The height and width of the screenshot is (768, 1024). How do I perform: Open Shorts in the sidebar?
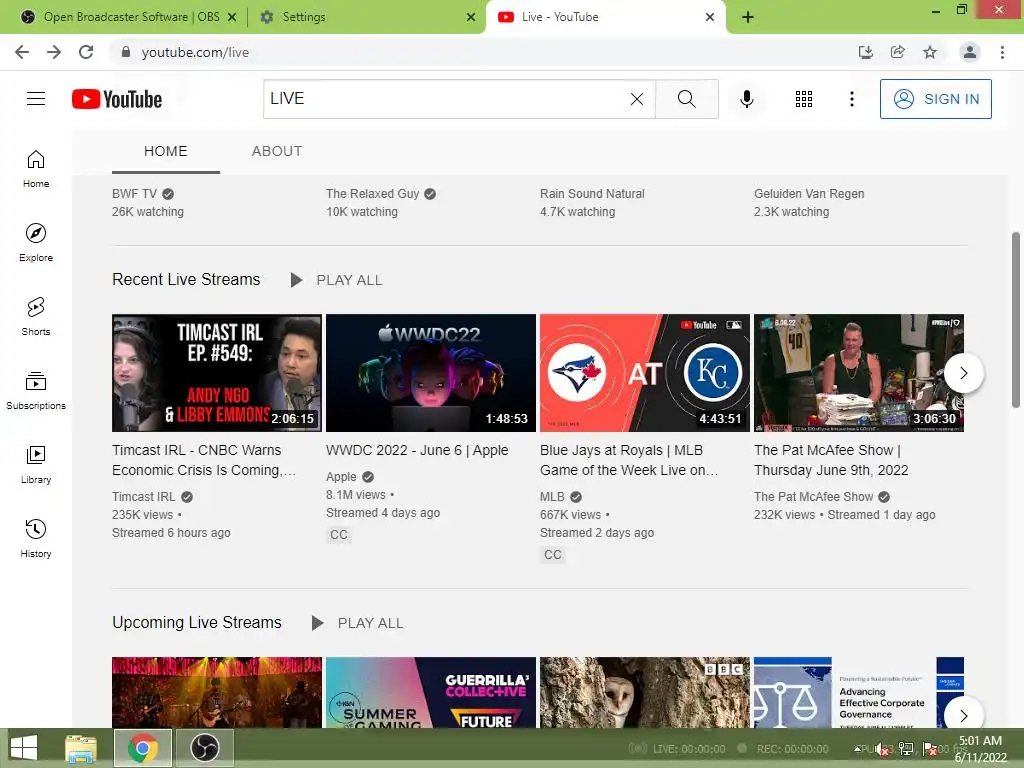36,317
